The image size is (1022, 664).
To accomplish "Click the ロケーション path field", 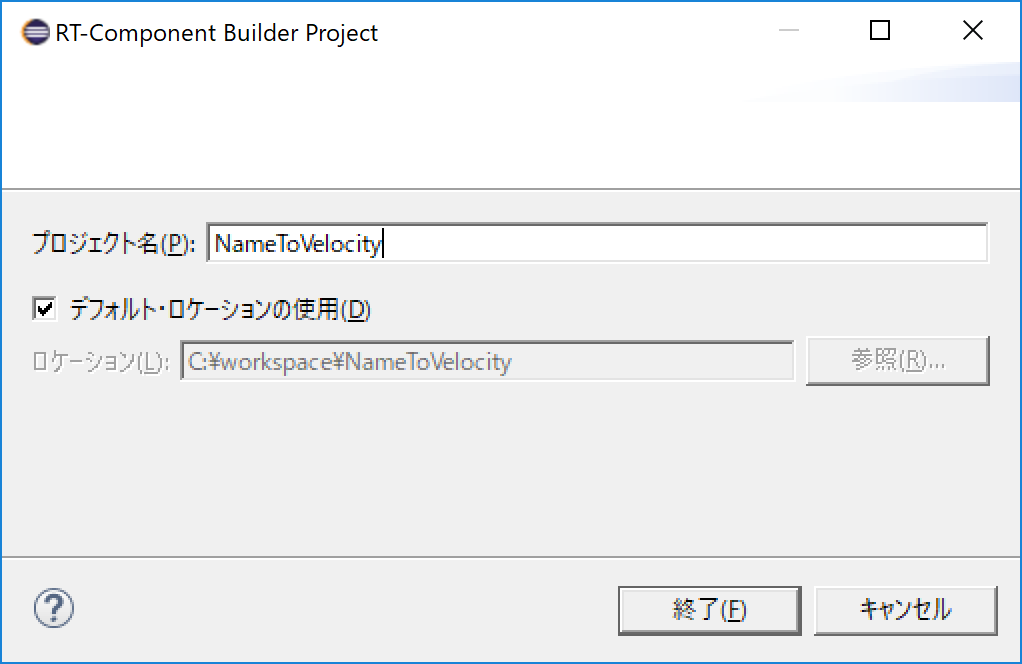I will pyautogui.click(x=487, y=361).
